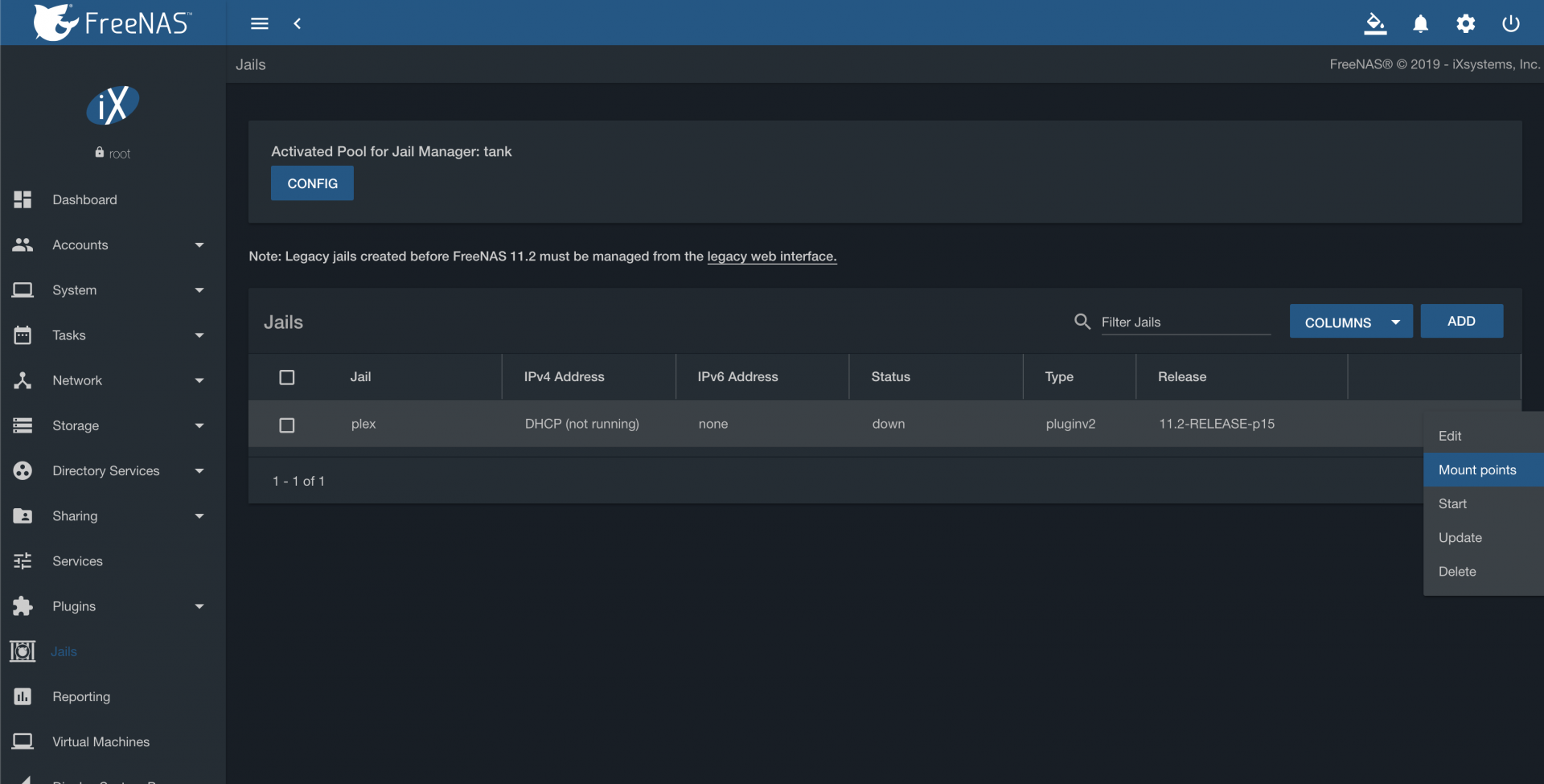This screenshot has width=1544, height=784.
Task: Expand the Sharing menu arrow
Action: (199, 516)
